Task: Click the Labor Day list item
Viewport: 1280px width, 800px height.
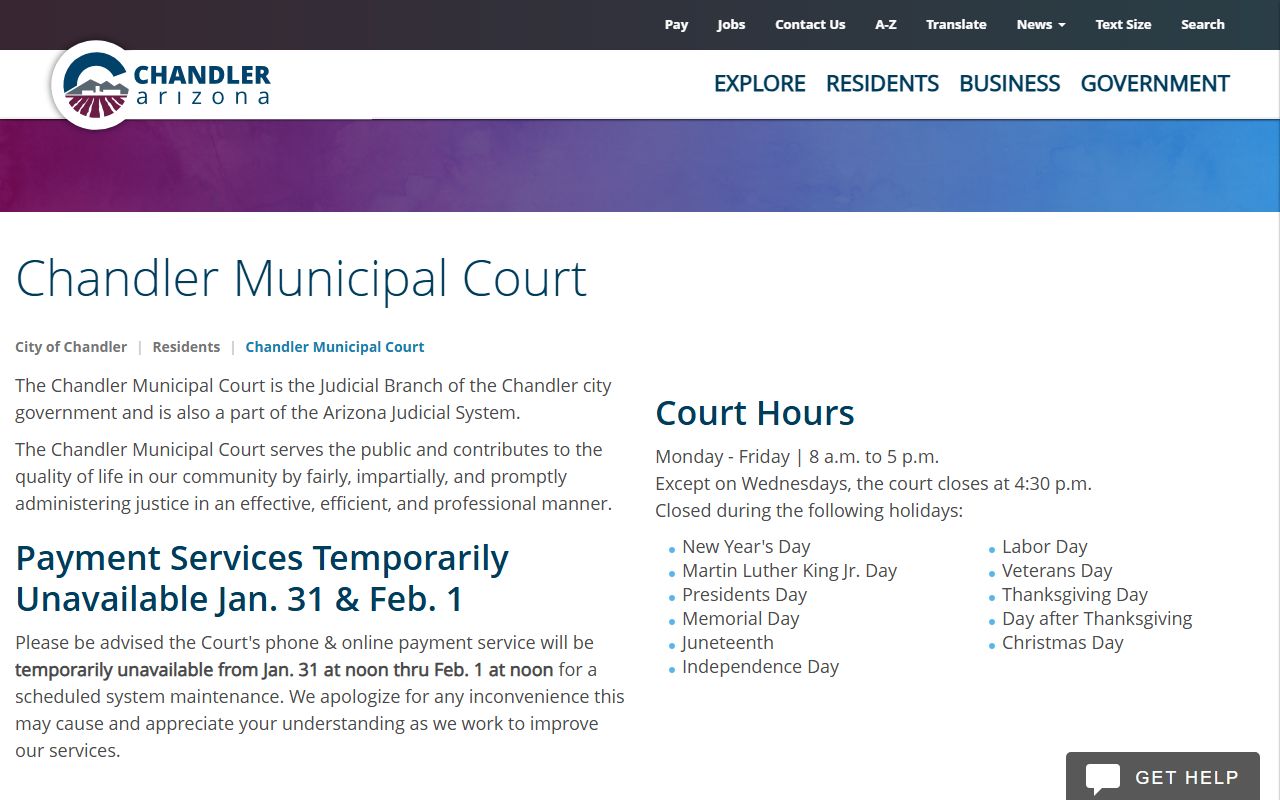Action: click(x=1045, y=547)
